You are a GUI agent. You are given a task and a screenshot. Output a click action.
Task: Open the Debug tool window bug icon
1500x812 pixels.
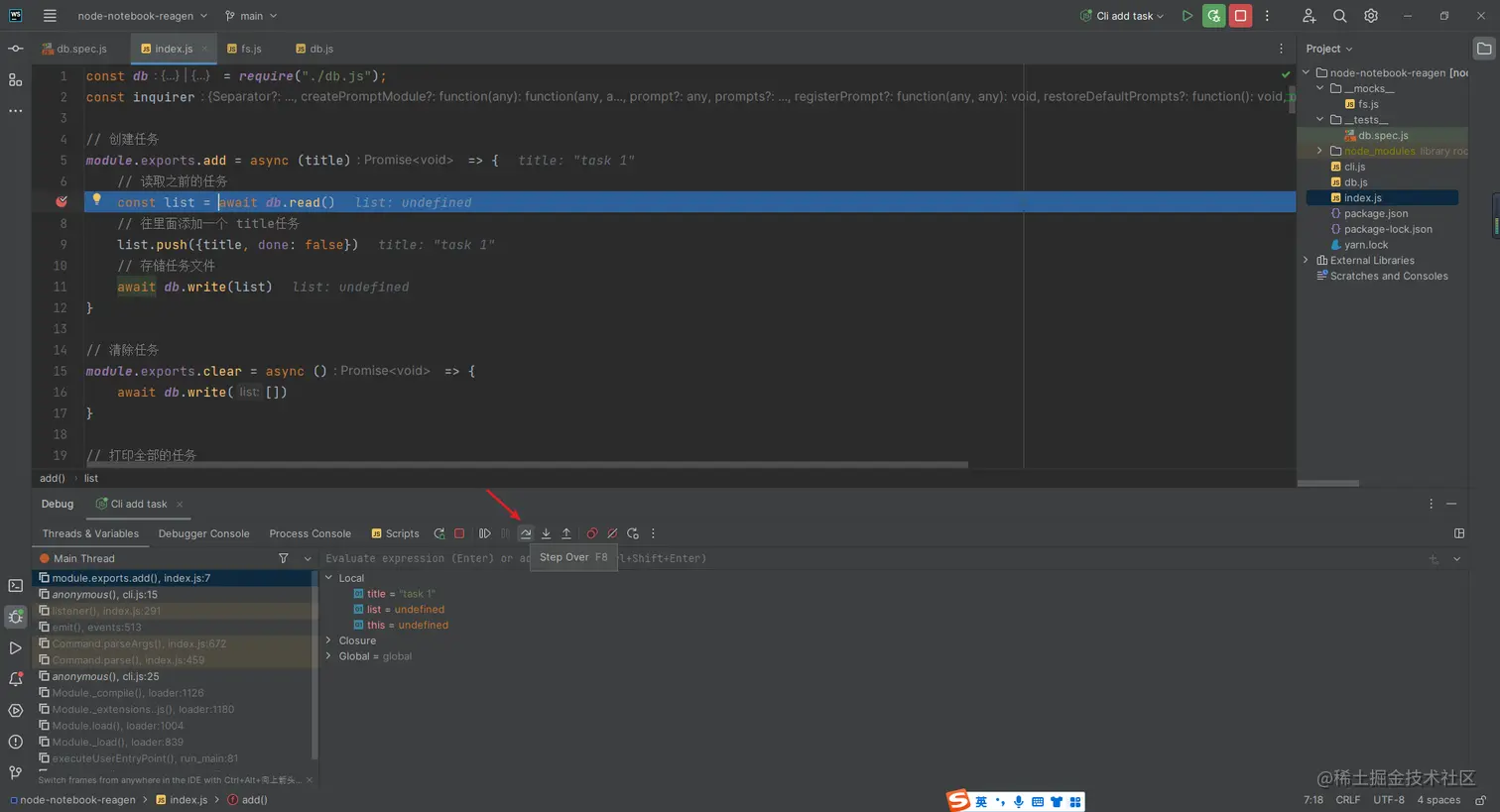point(16,617)
